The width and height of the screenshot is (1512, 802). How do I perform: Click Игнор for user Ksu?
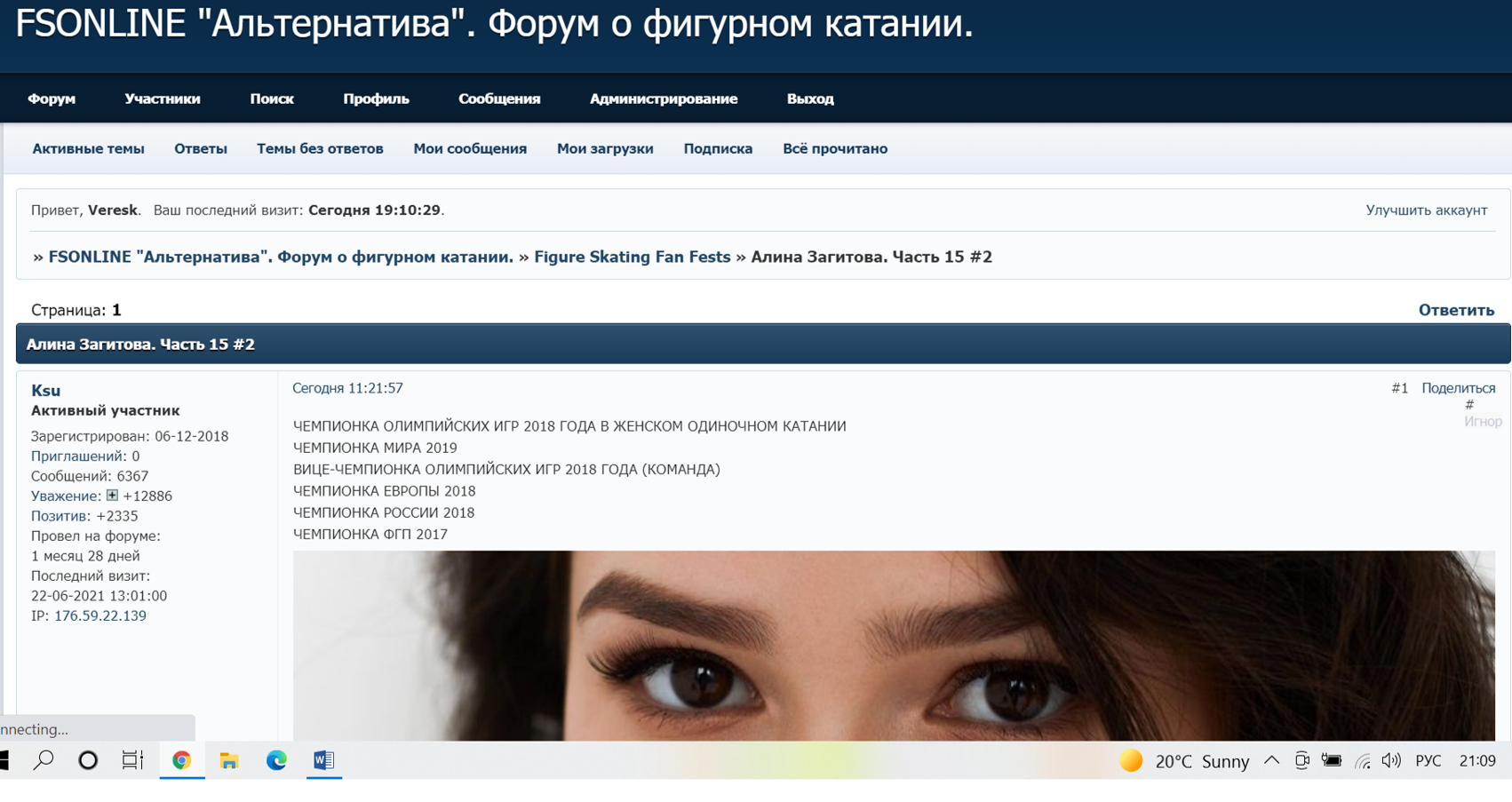click(x=1483, y=422)
